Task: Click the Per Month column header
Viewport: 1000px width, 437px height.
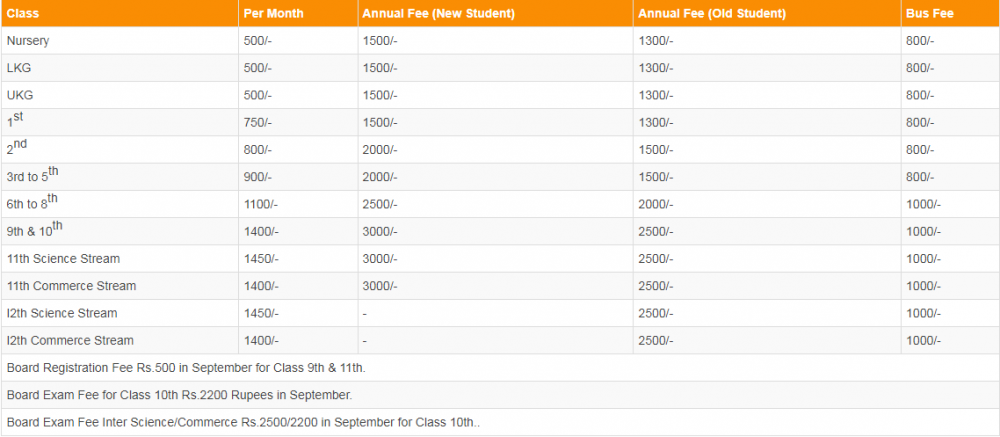Action: pos(273,14)
